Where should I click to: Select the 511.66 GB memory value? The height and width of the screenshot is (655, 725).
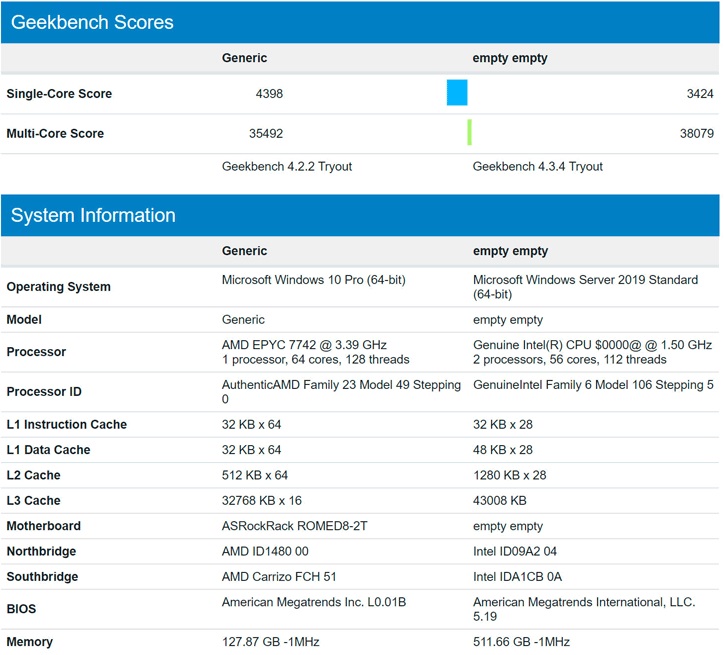pyautogui.click(x=521, y=642)
